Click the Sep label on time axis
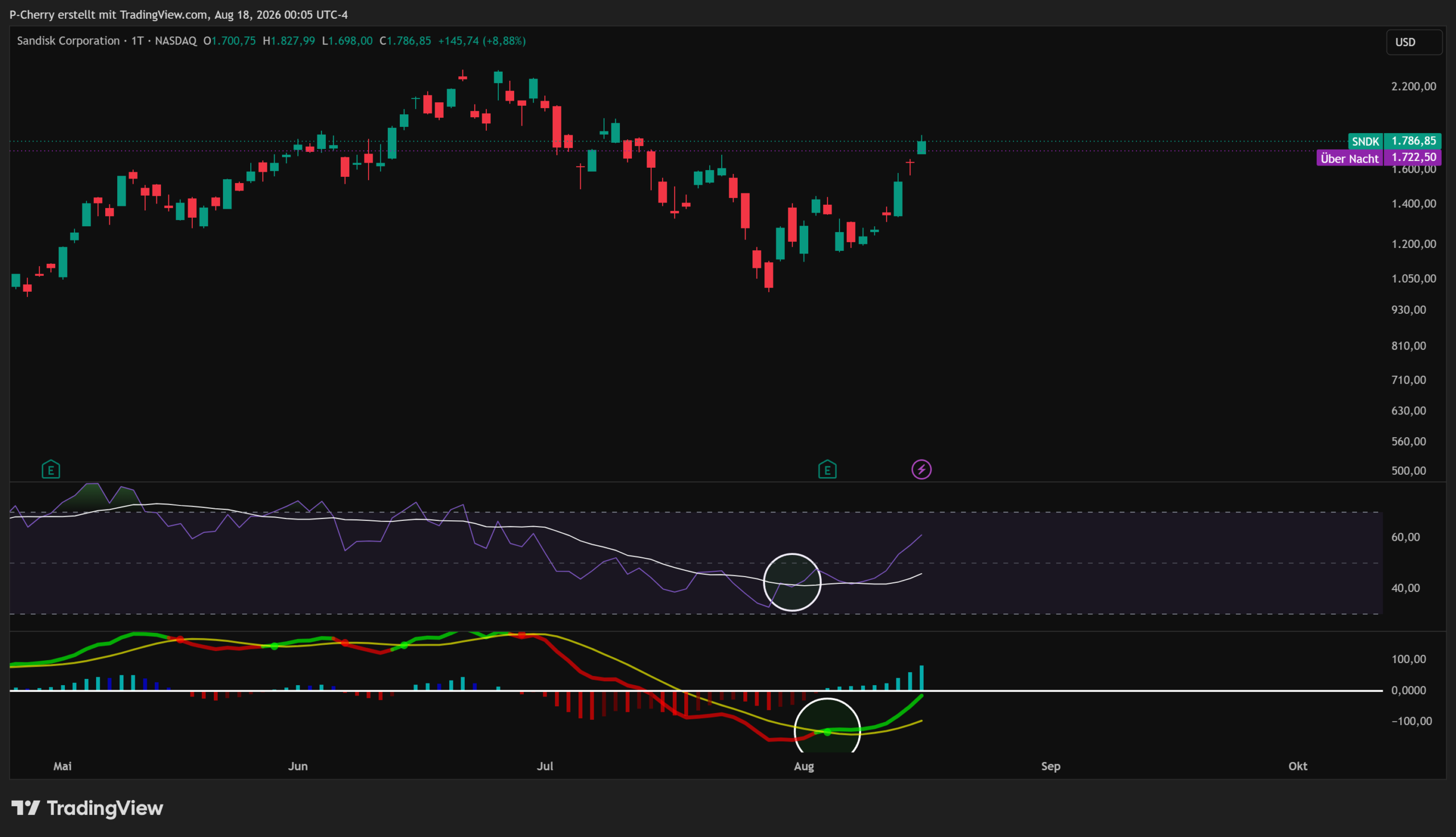This screenshot has height=837, width=1456. [1050, 766]
